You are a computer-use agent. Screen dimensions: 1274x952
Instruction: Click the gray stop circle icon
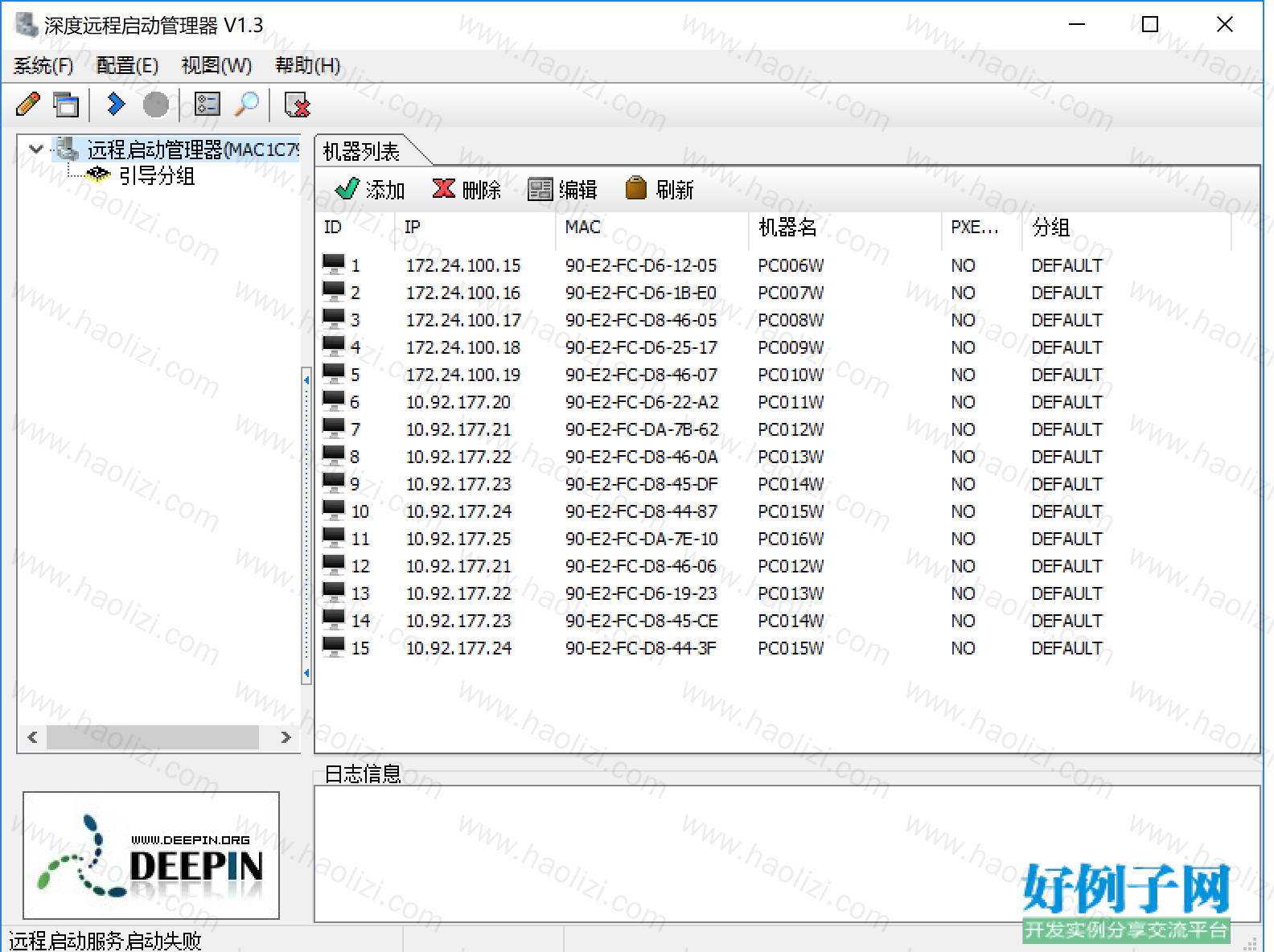coord(156,105)
